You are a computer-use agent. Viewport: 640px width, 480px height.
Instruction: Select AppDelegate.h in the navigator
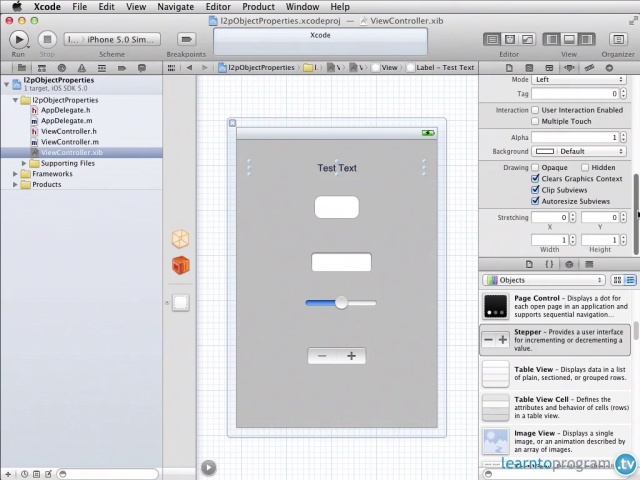(65, 110)
